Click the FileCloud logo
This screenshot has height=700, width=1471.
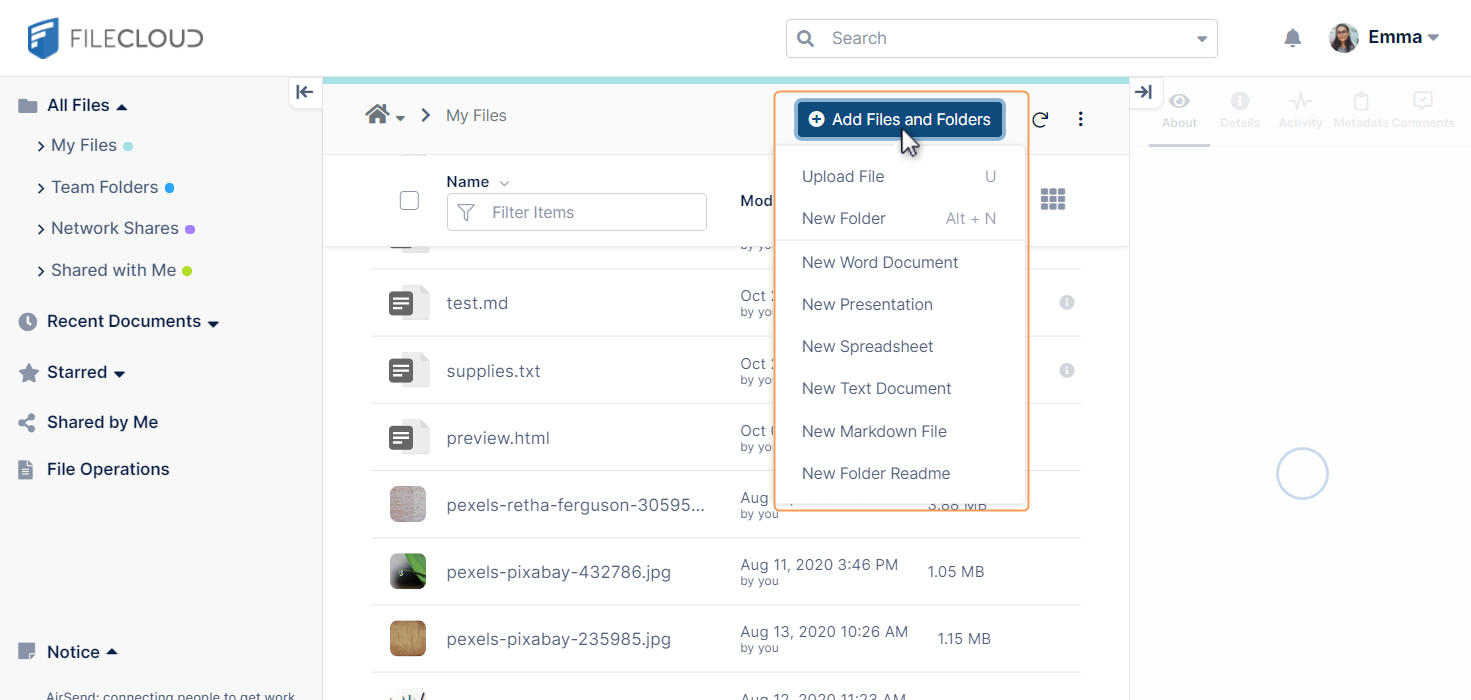(115, 38)
